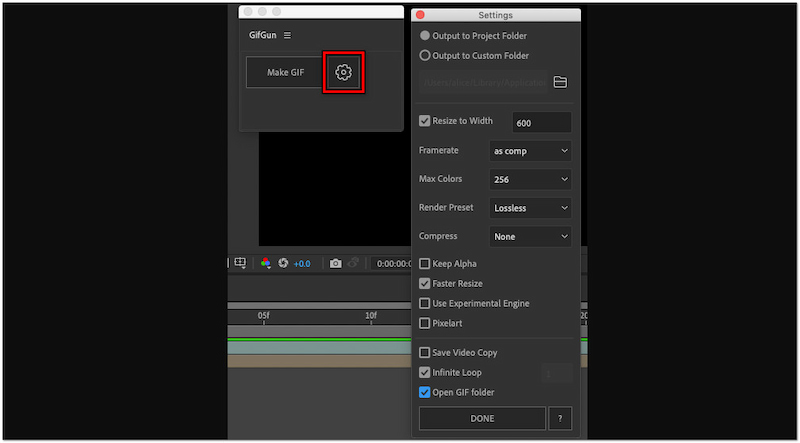This screenshot has width=800, height=443.
Task: Click the DONE button in Settings
Action: tap(482, 418)
